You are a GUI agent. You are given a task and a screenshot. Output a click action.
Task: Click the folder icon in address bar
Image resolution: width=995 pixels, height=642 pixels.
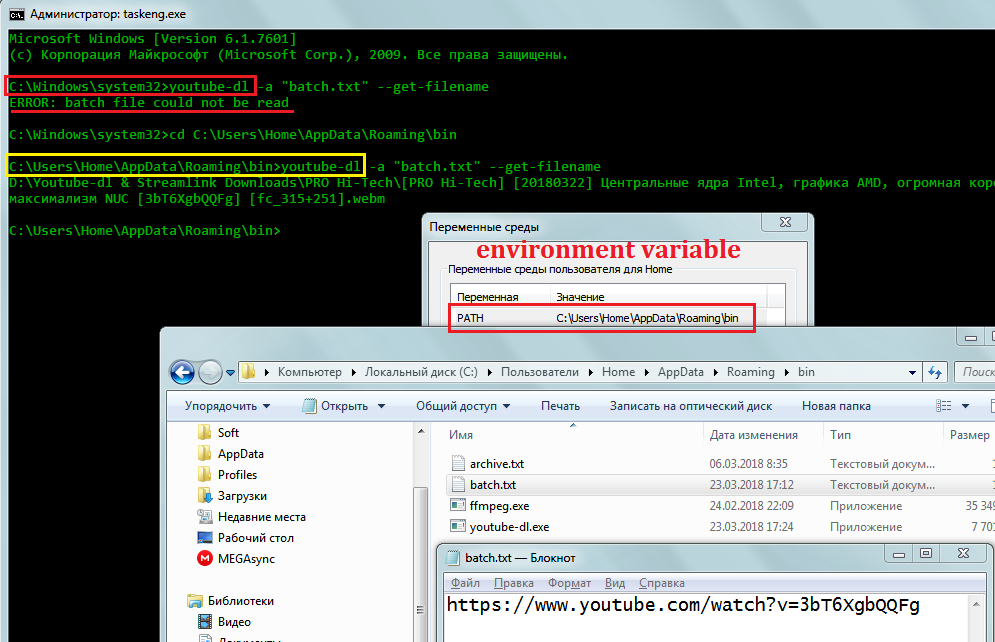click(x=249, y=372)
